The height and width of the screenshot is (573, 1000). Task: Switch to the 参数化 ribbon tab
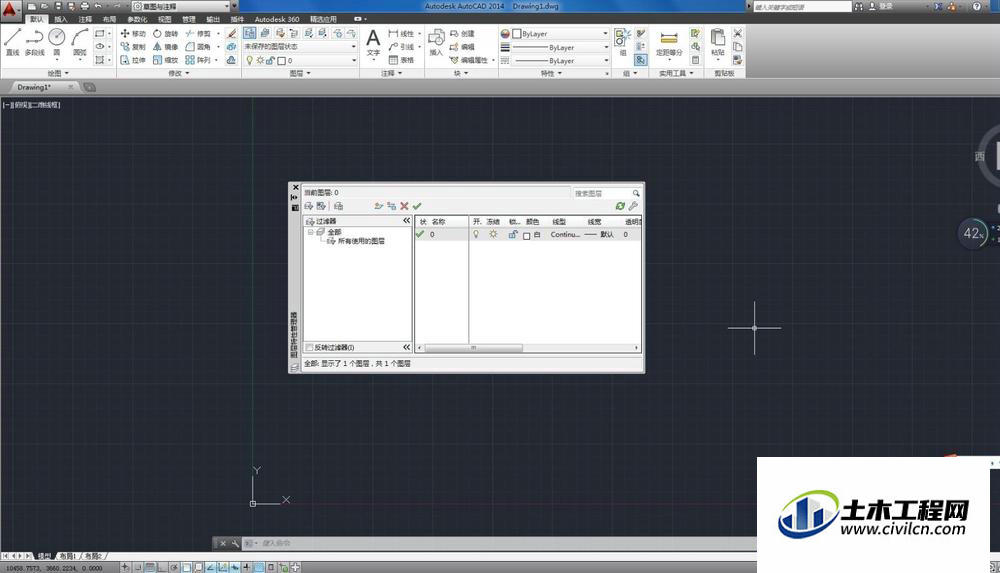[x=137, y=19]
